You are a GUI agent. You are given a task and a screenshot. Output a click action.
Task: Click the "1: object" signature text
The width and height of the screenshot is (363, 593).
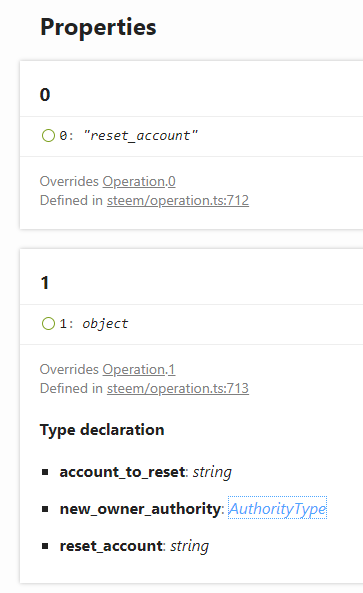[x=94, y=324]
